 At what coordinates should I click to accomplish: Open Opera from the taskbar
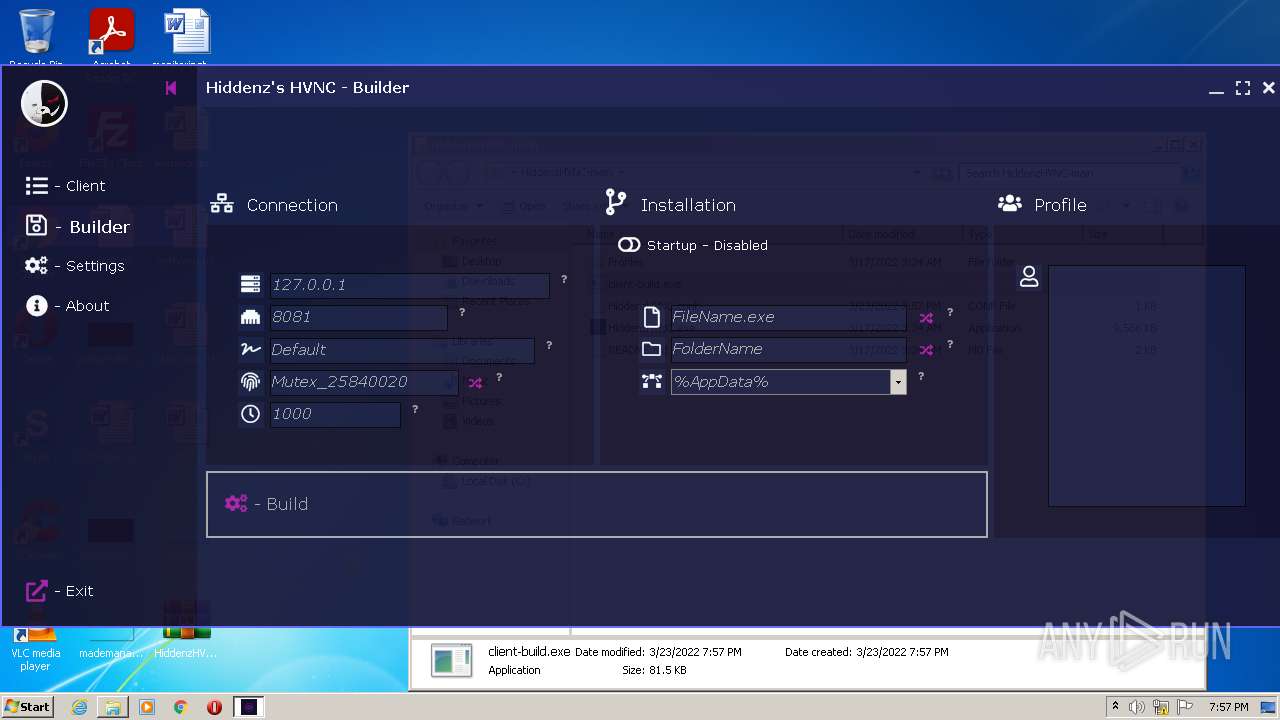point(214,707)
